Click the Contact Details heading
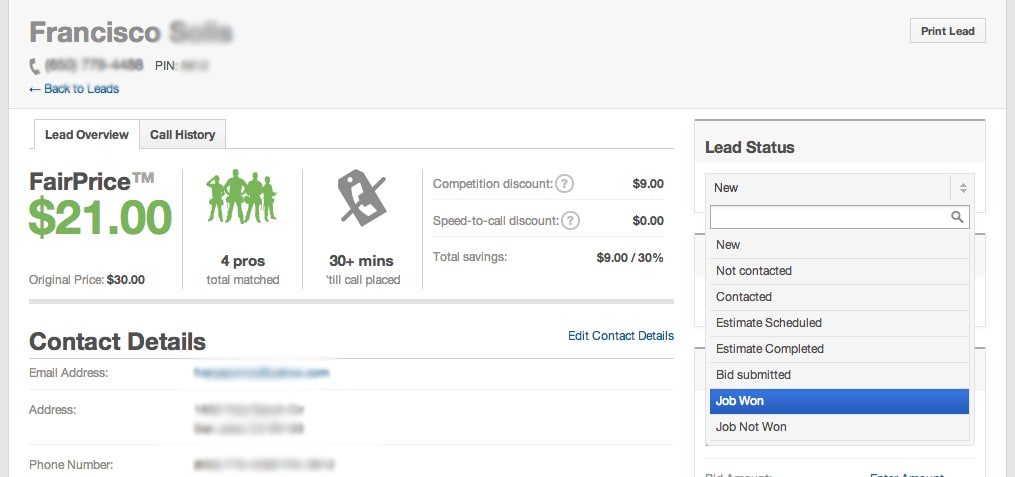The width and height of the screenshot is (1015, 477). (x=117, y=342)
